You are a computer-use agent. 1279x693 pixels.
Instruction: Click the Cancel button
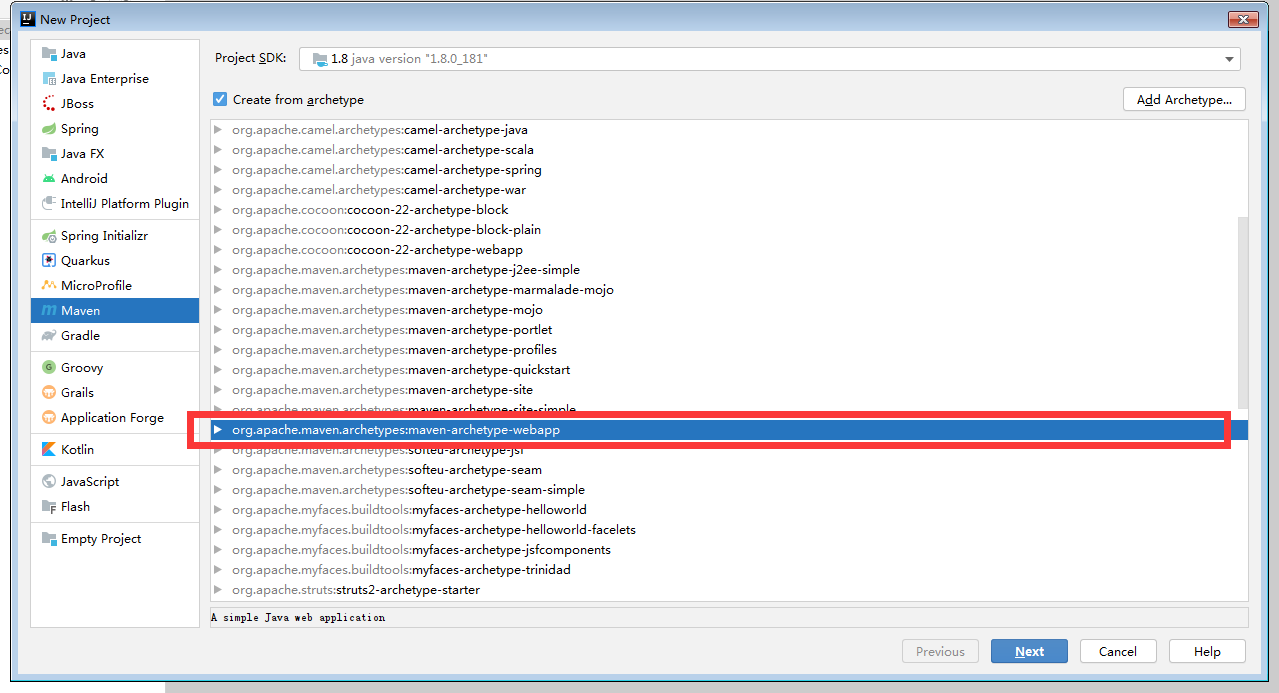1118,651
